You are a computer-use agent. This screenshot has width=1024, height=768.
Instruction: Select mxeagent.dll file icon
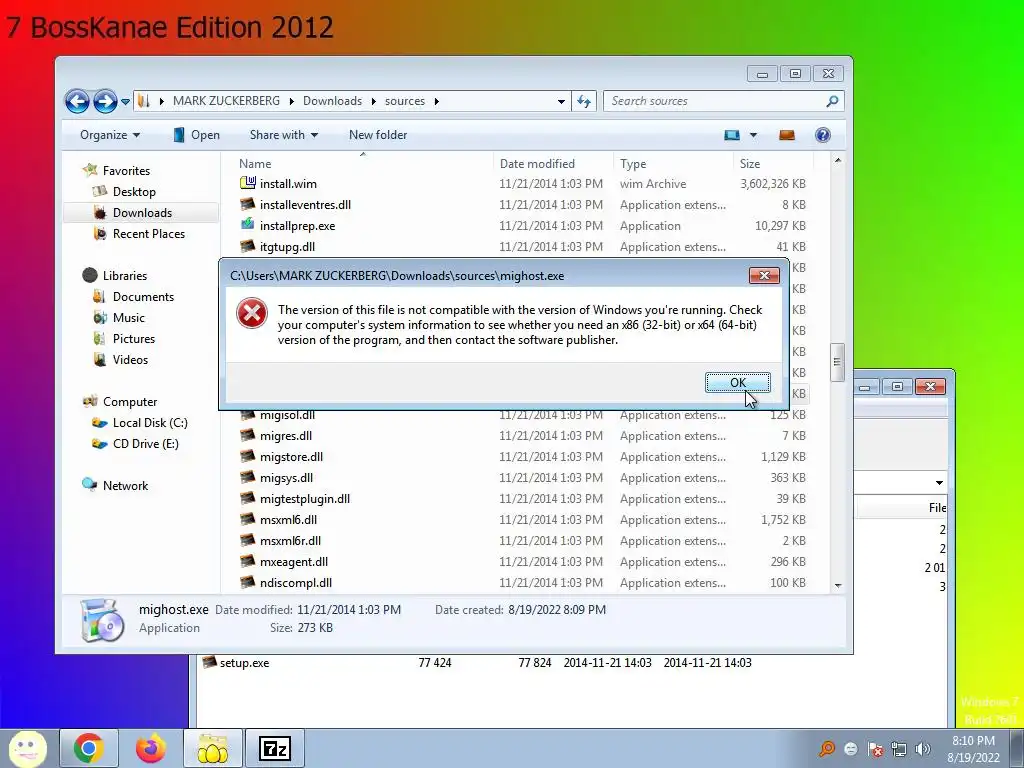[x=248, y=562]
